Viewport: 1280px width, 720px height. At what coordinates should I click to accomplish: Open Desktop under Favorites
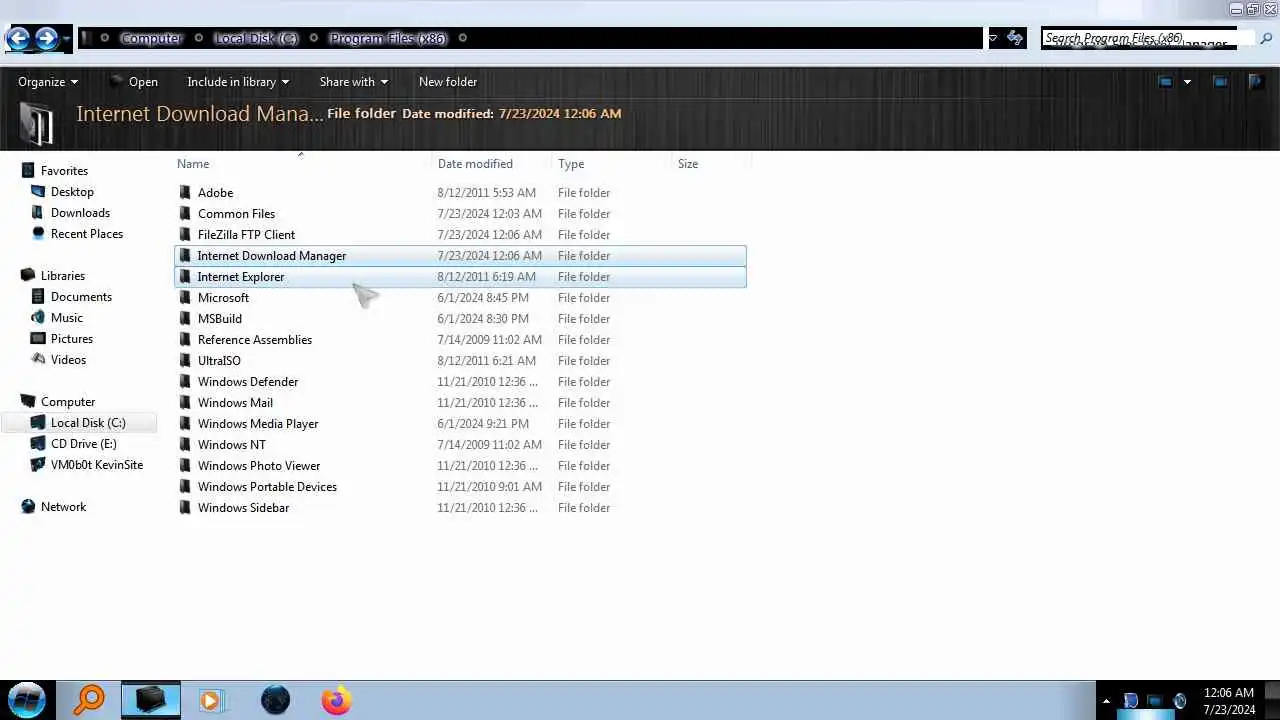72,192
